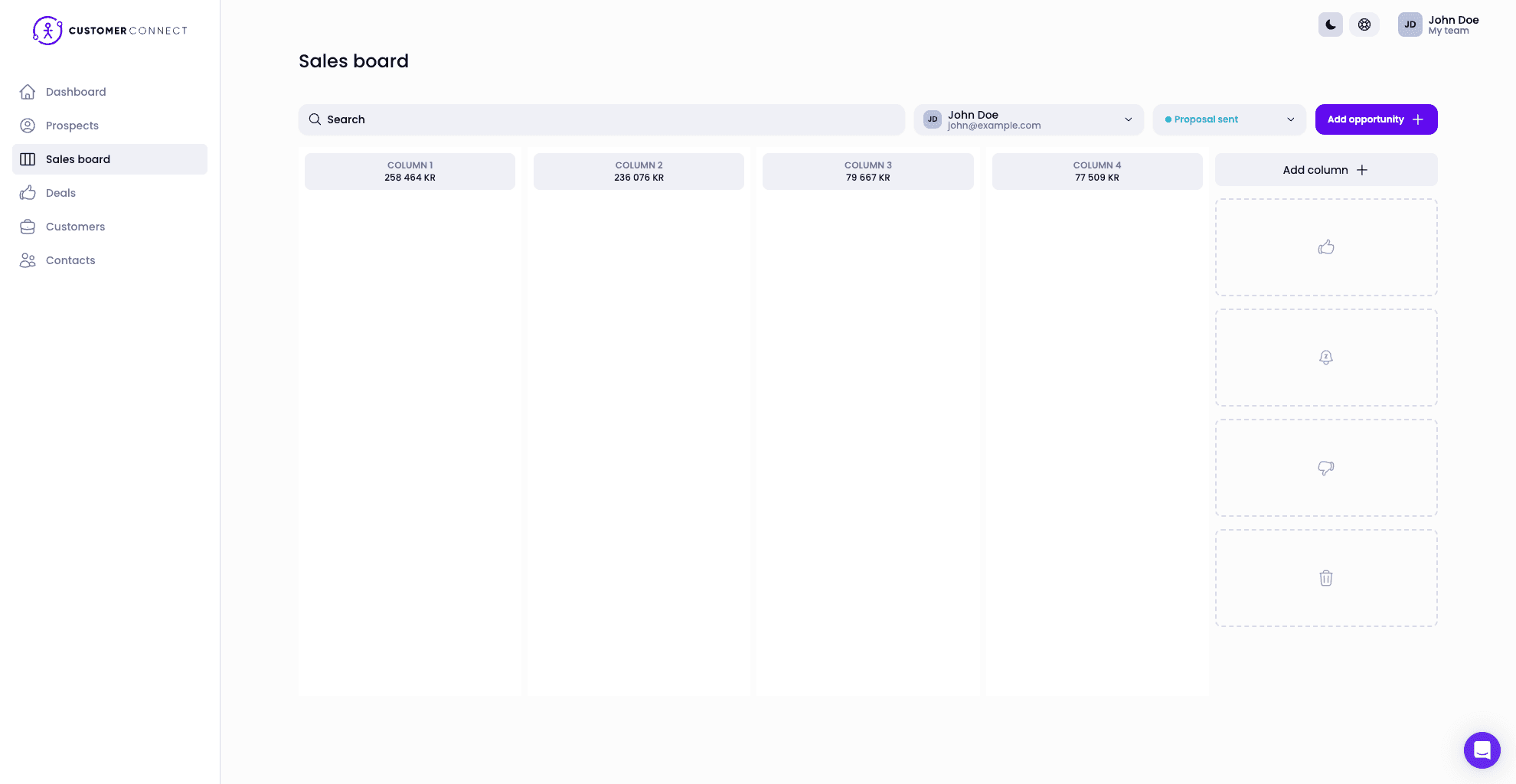Screen dimensions: 1516x784
Task: Expand the John Doe owner dropdown
Action: pyautogui.click(x=1028, y=119)
